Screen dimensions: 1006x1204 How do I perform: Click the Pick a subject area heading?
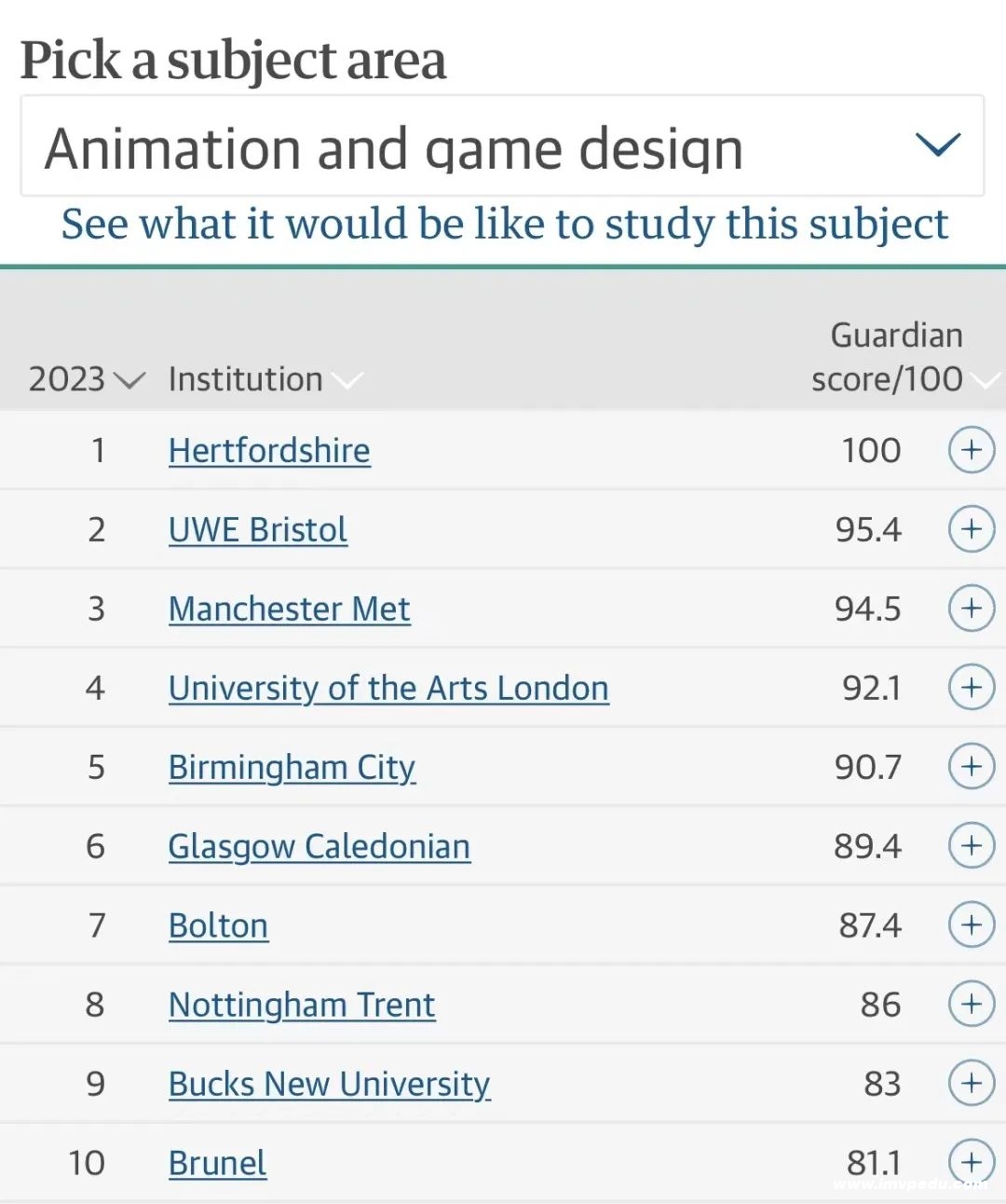coord(234,62)
